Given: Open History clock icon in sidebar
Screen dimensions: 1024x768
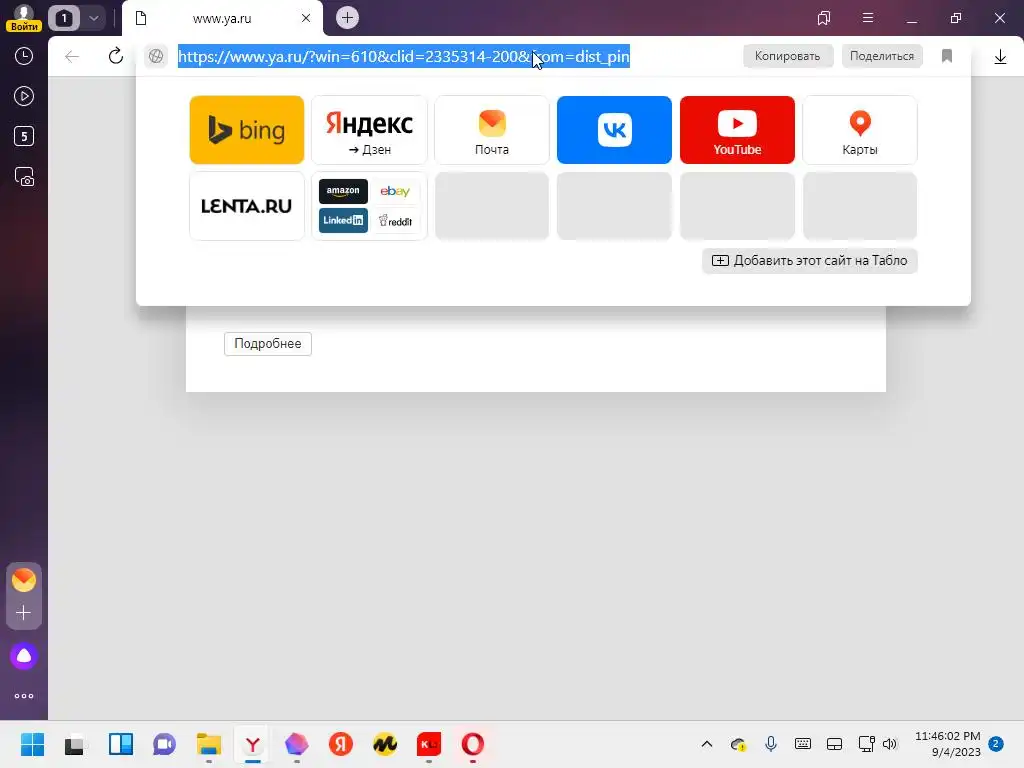Looking at the screenshot, I should [x=24, y=56].
